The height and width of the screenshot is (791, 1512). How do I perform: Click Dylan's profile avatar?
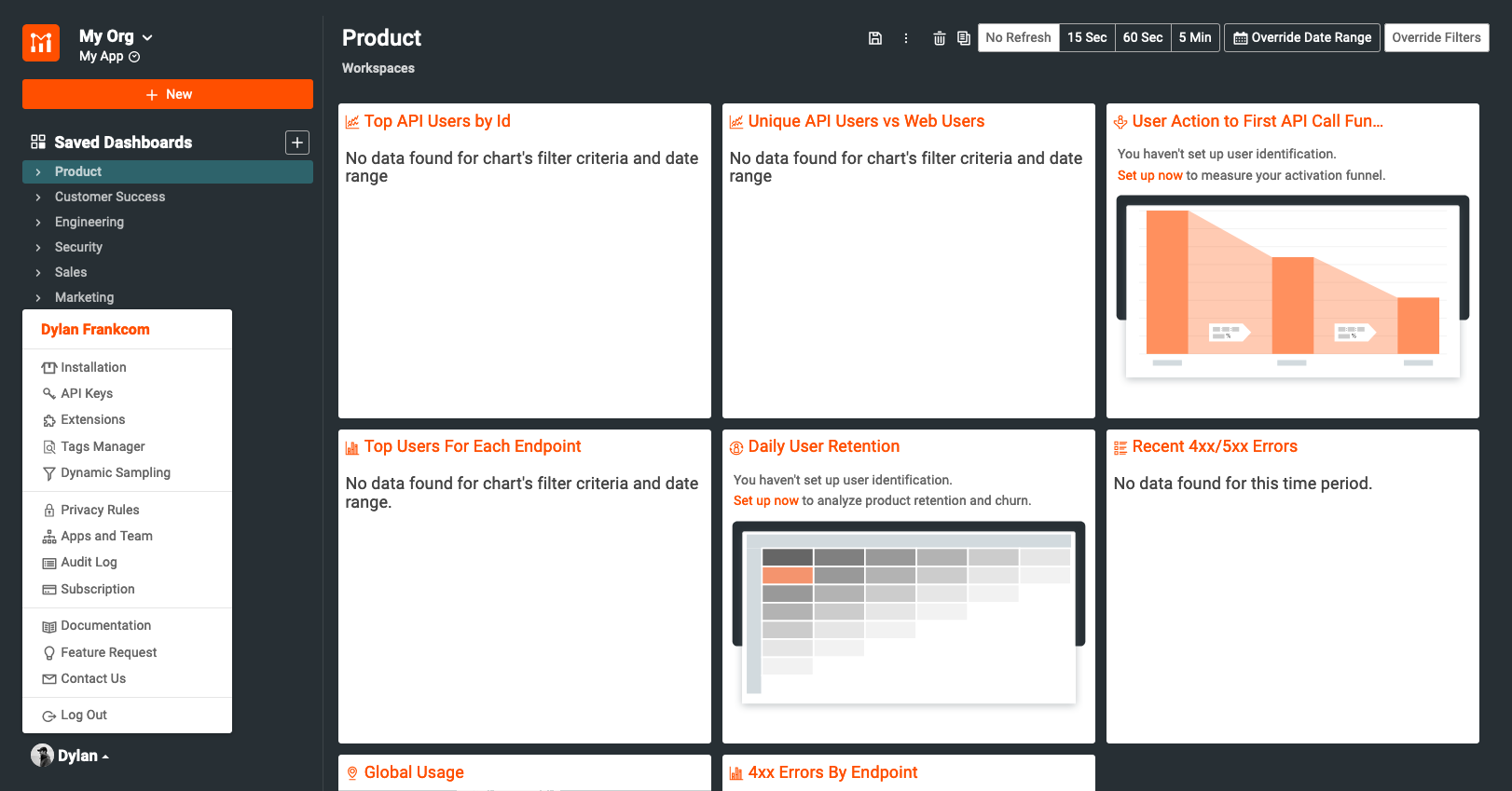[x=42, y=756]
